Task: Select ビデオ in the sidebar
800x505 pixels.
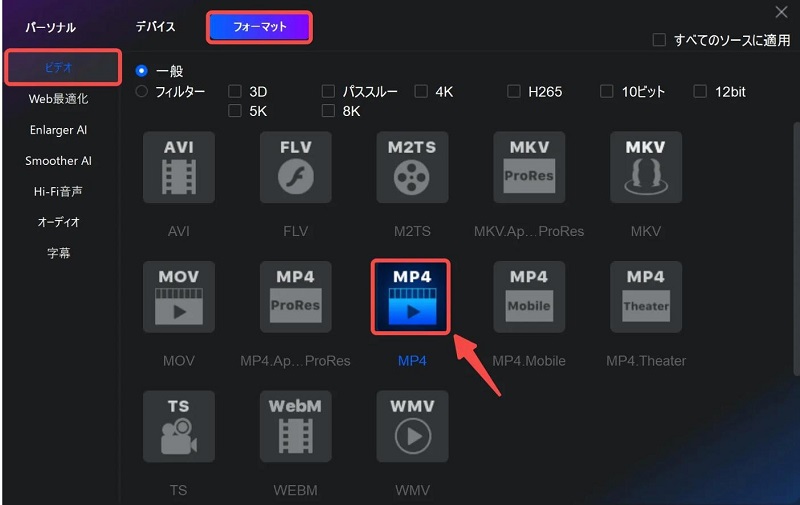Action: click(x=63, y=67)
